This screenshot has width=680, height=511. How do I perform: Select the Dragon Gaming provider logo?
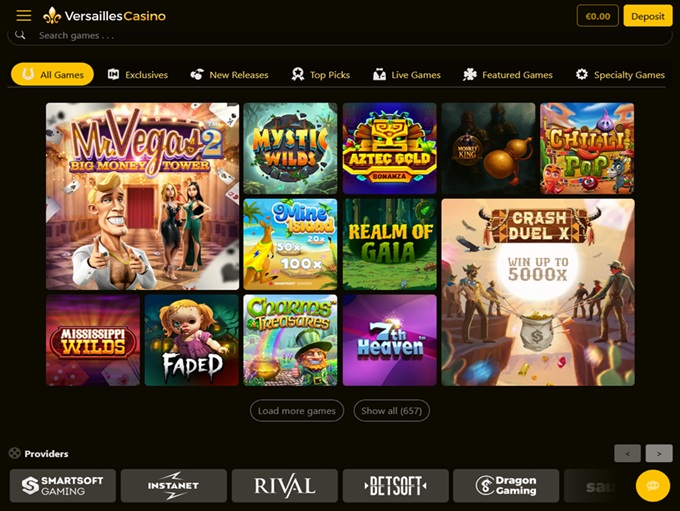506,485
